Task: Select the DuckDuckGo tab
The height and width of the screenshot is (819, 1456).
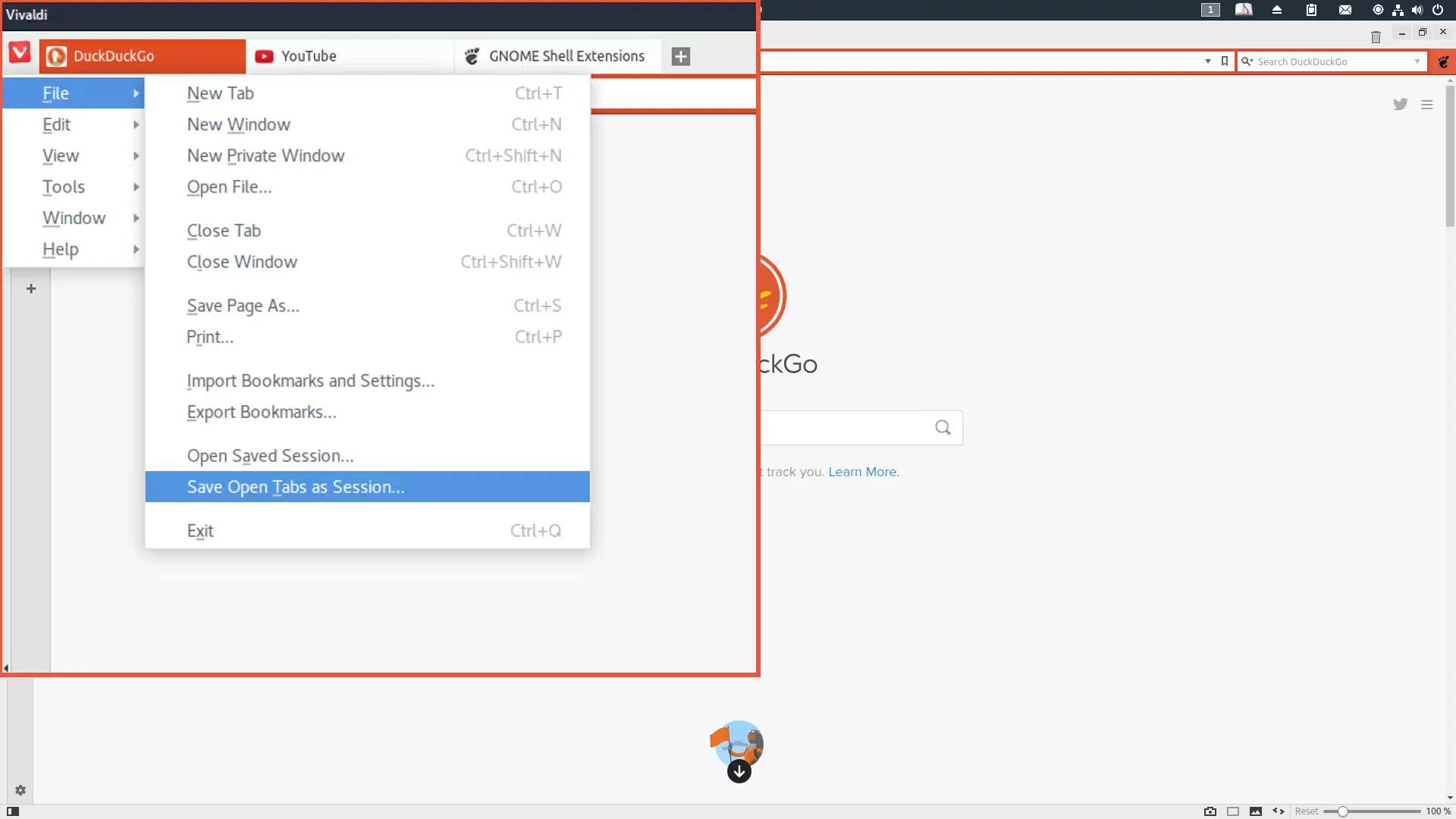Action: (143, 56)
